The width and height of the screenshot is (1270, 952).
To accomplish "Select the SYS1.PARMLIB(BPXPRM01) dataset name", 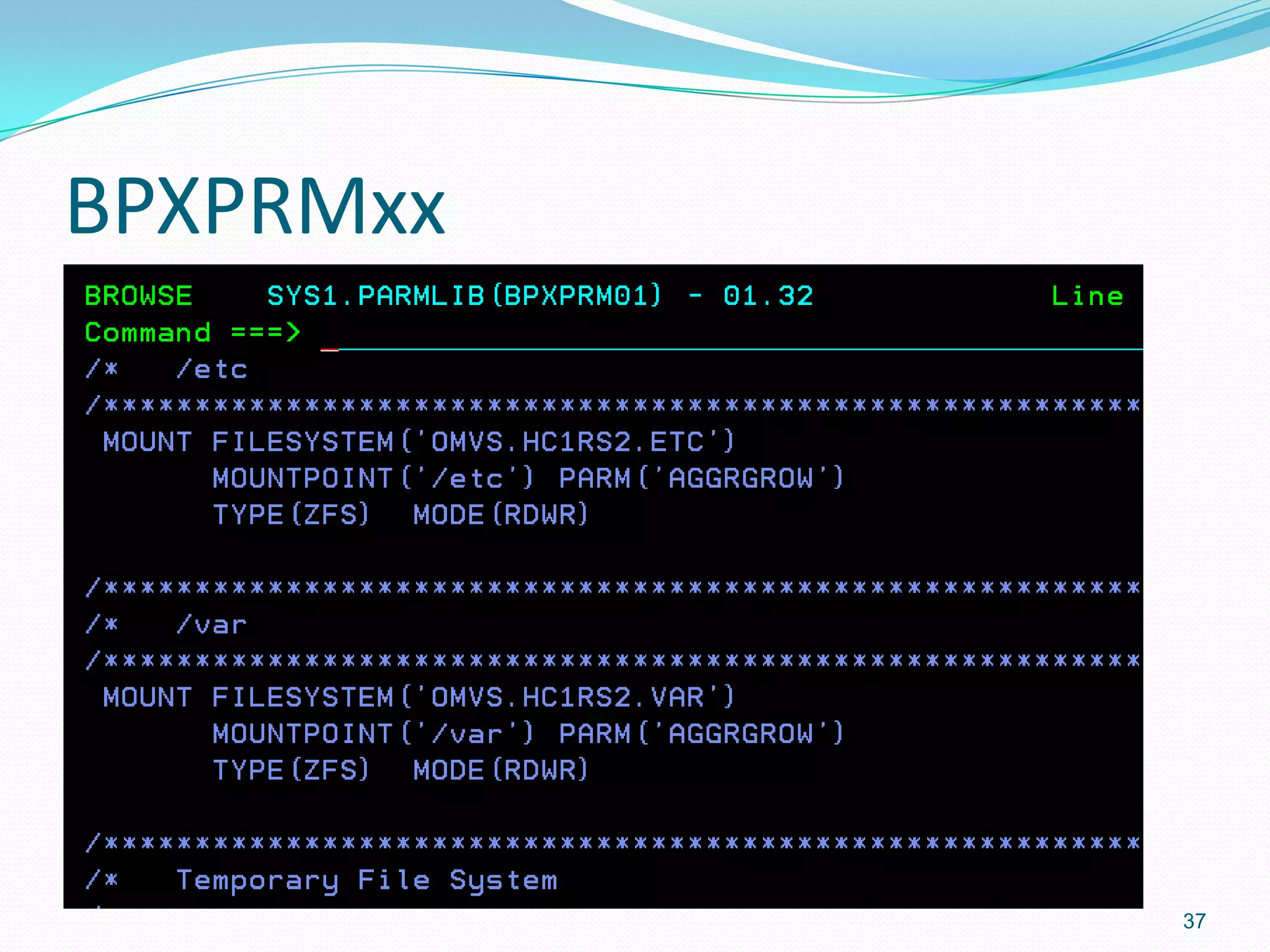I will pyautogui.click(x=464, y=296).
